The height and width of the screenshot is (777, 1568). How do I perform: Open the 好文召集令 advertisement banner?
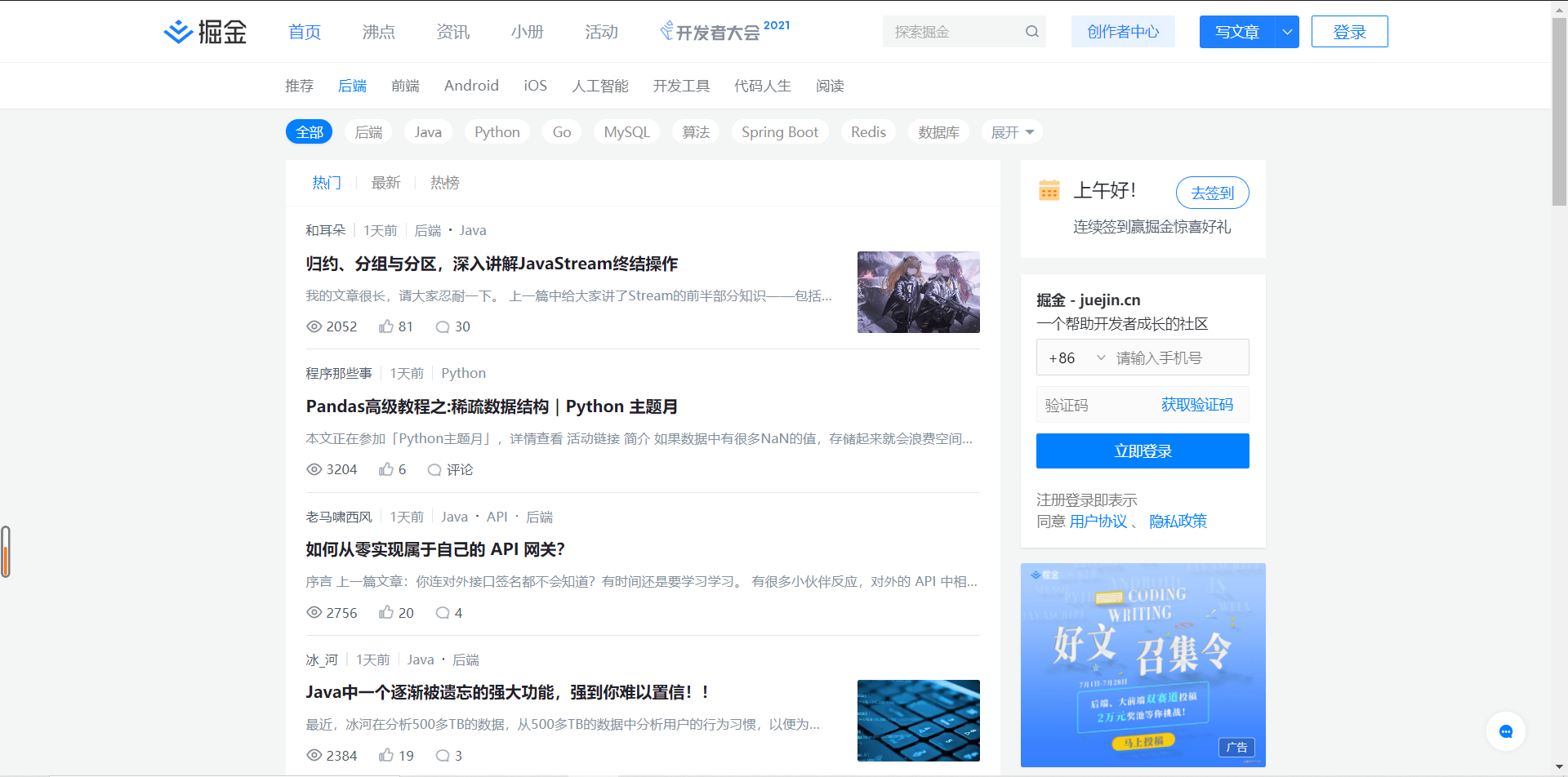(x=1143, y=665)
